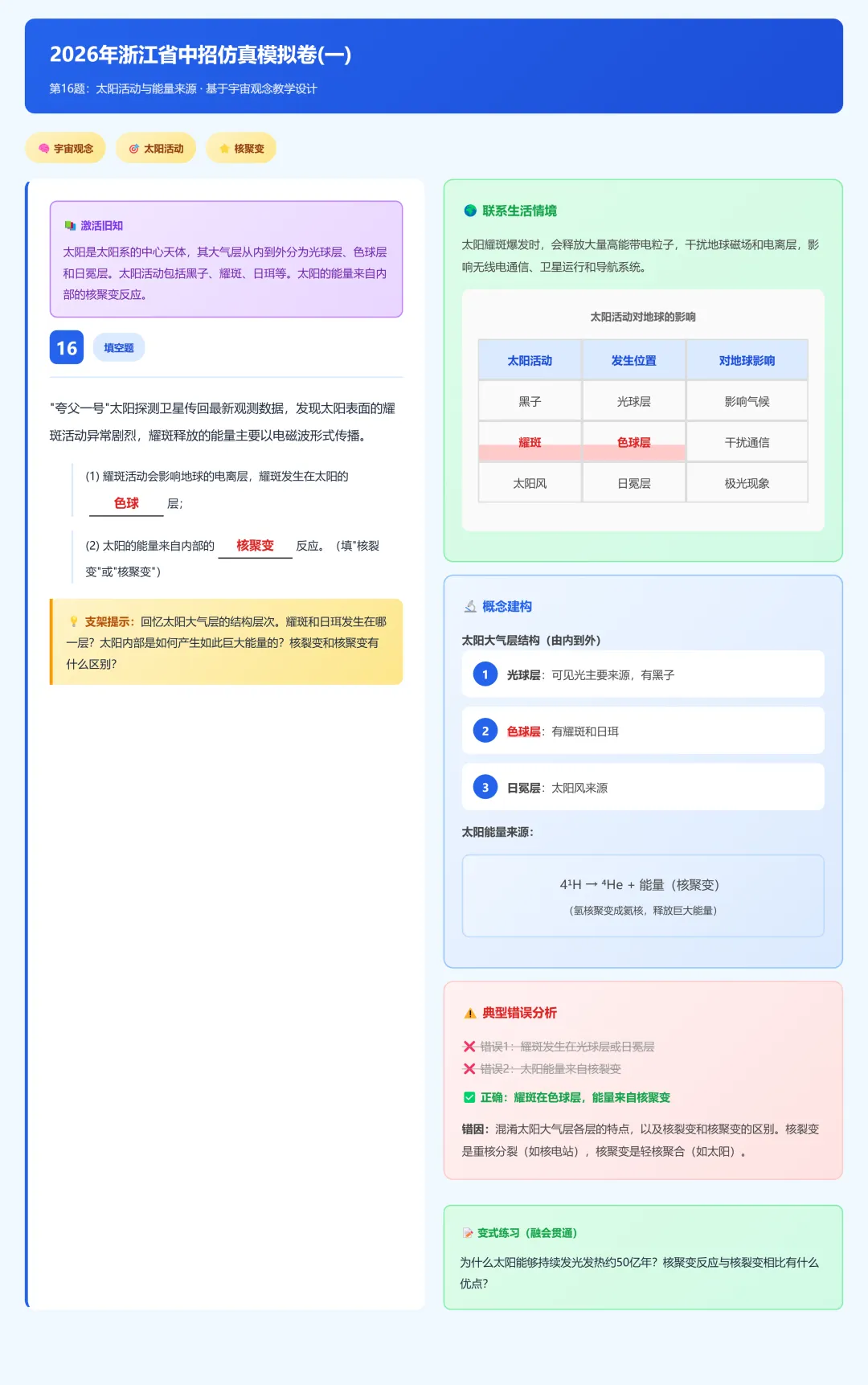Image resolution: width=868 pixels, height=1385 pixels.
Task: Click the target icon in 太阳活动 tag
Action: click(x=134, y=149)
